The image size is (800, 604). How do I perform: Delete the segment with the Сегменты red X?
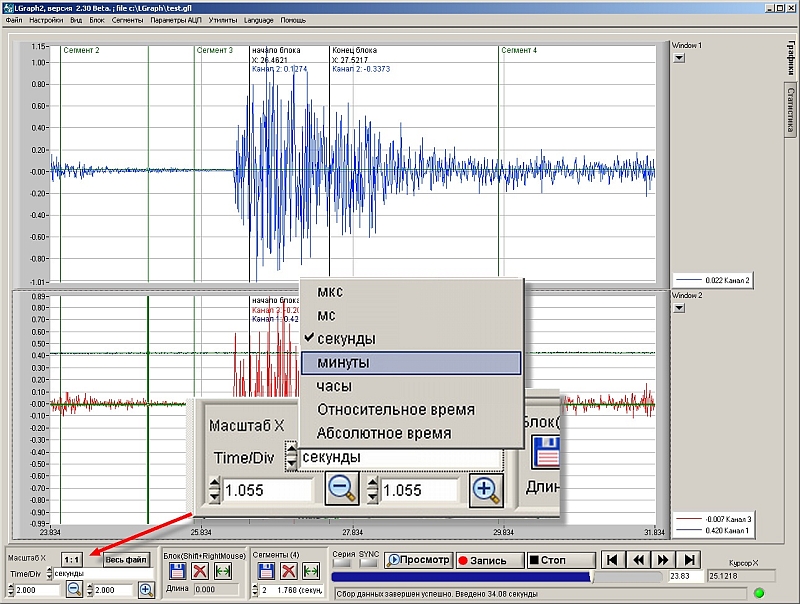click(x=289, y=571)
